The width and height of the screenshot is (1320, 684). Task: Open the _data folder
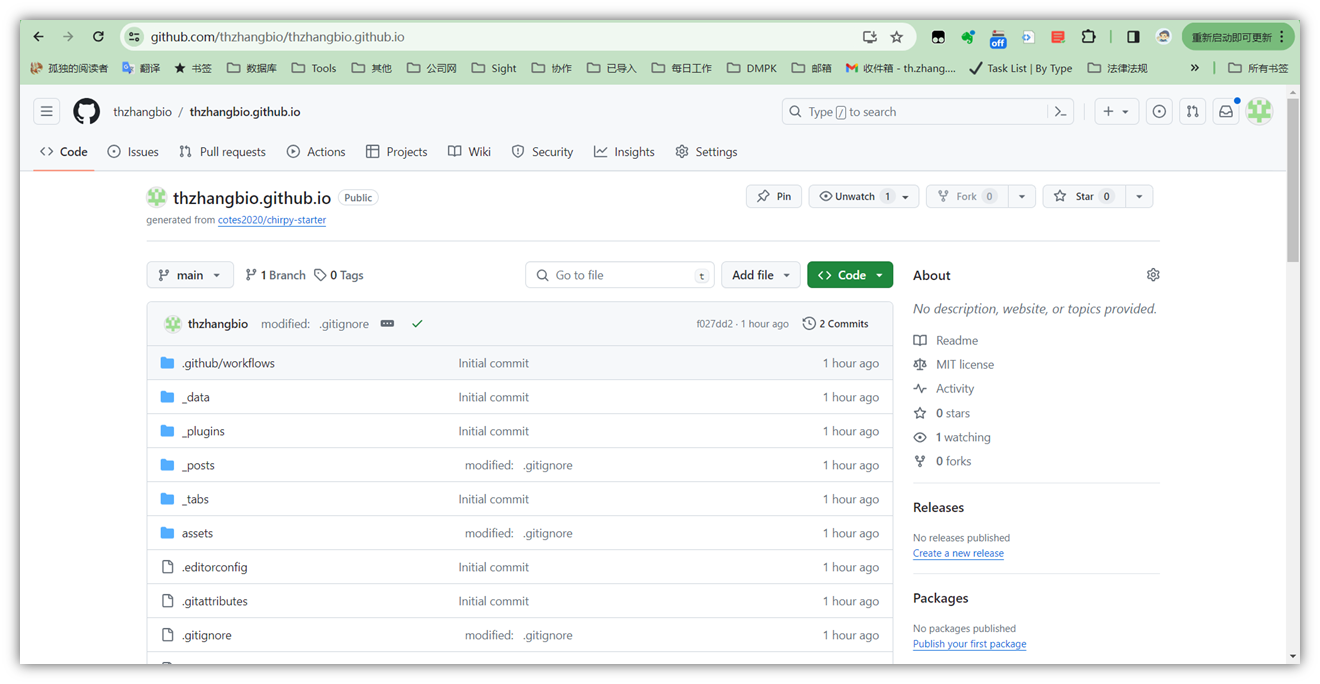pyautogui.click(x=196, y=397)
